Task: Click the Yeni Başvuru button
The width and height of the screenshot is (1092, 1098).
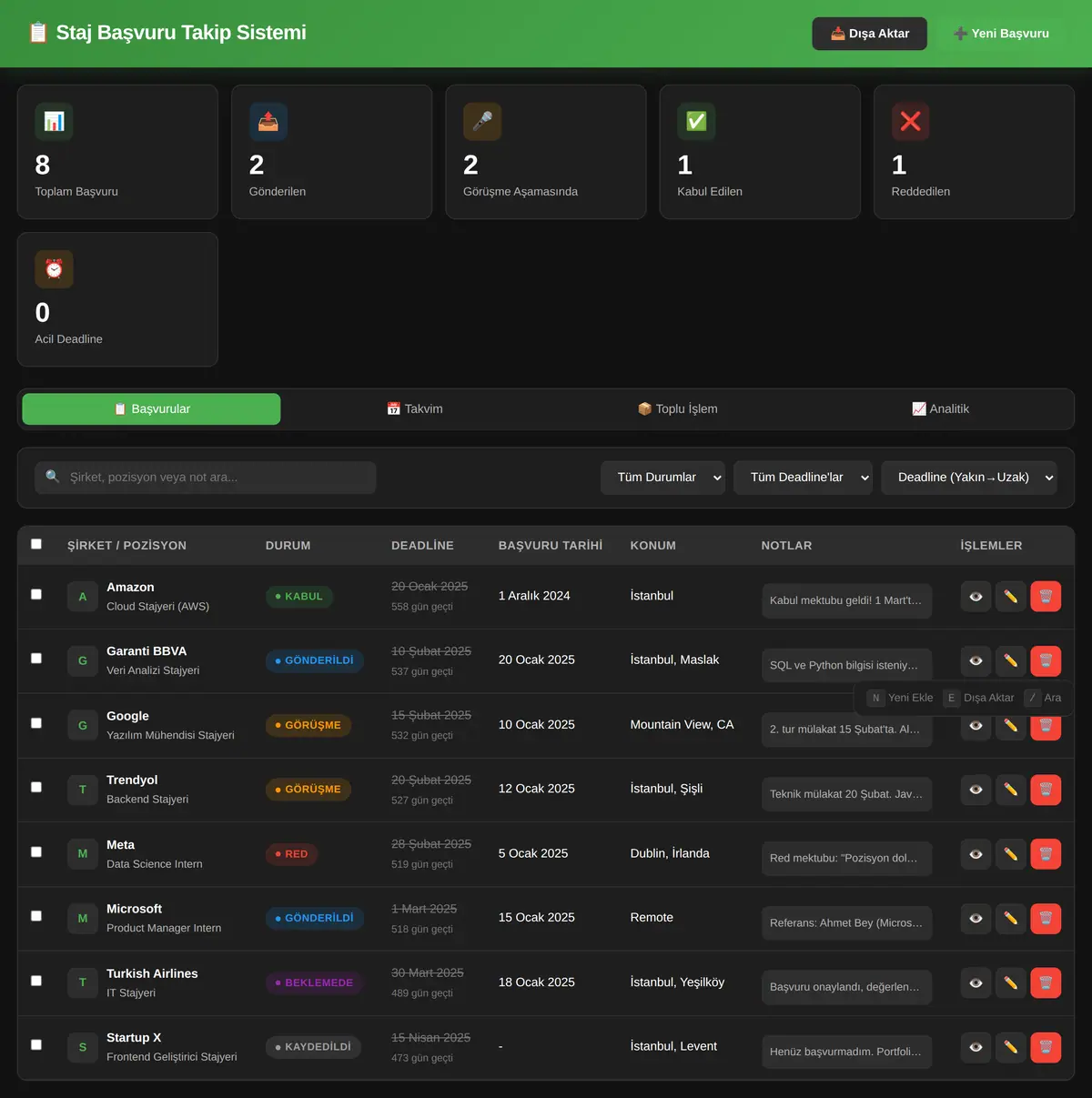Action: 1001,34
